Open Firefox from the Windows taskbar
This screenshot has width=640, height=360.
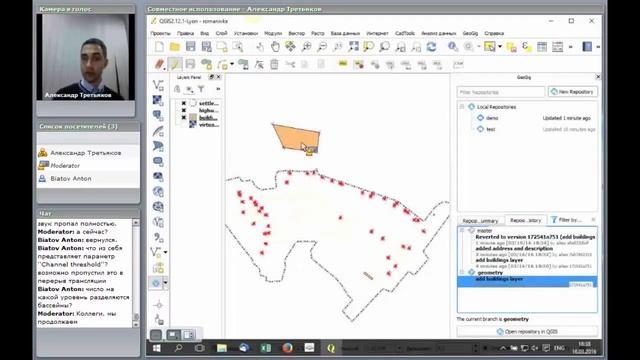point(287,348)
